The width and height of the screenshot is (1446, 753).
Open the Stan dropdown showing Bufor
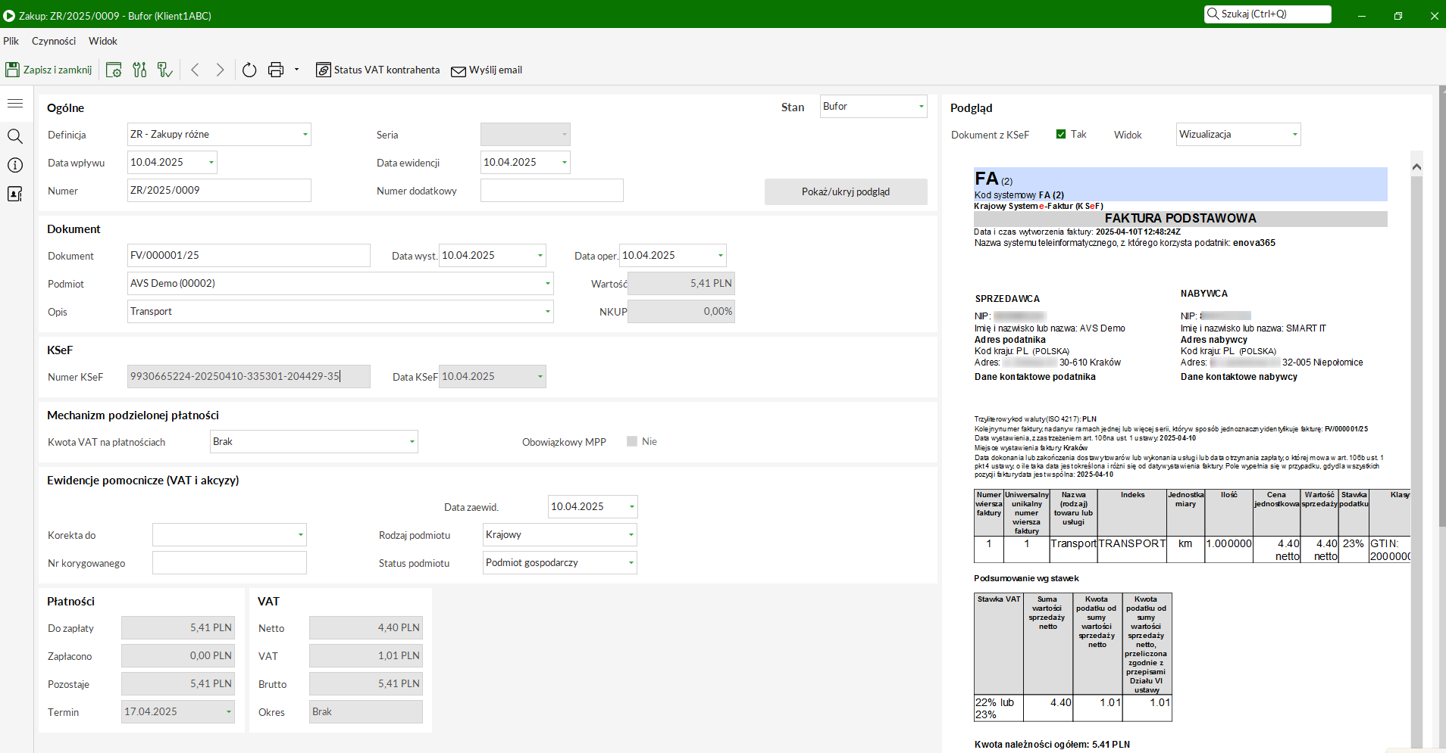(x=921, y=107)
